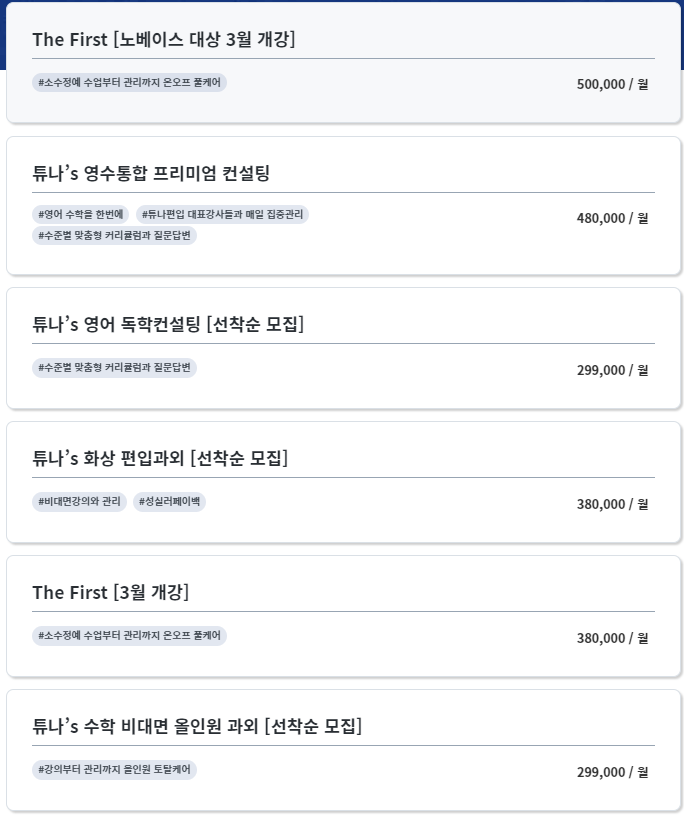
Task: Open 튜나's 화상 편입과외 [선착순 모집] title
Action: point(160,458)
